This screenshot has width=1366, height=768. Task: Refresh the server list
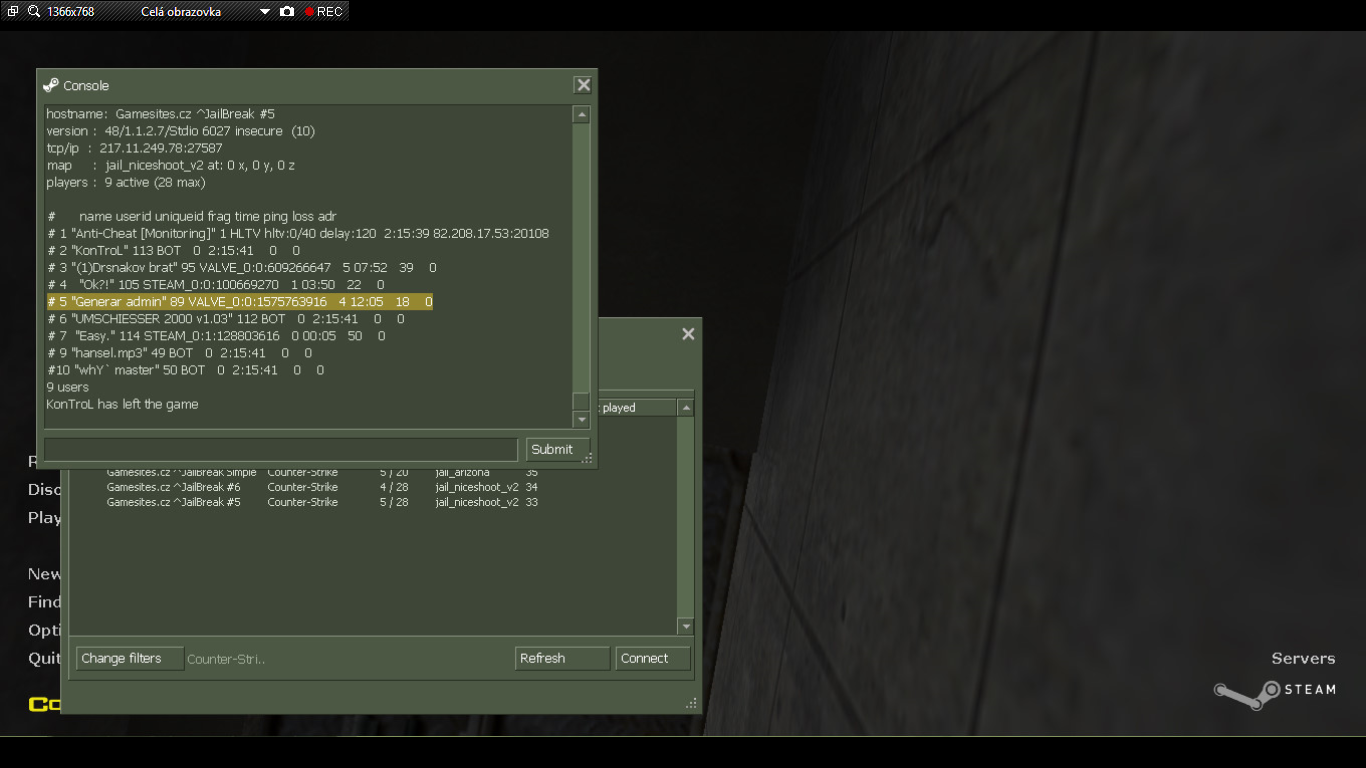(x=562, y=658)
